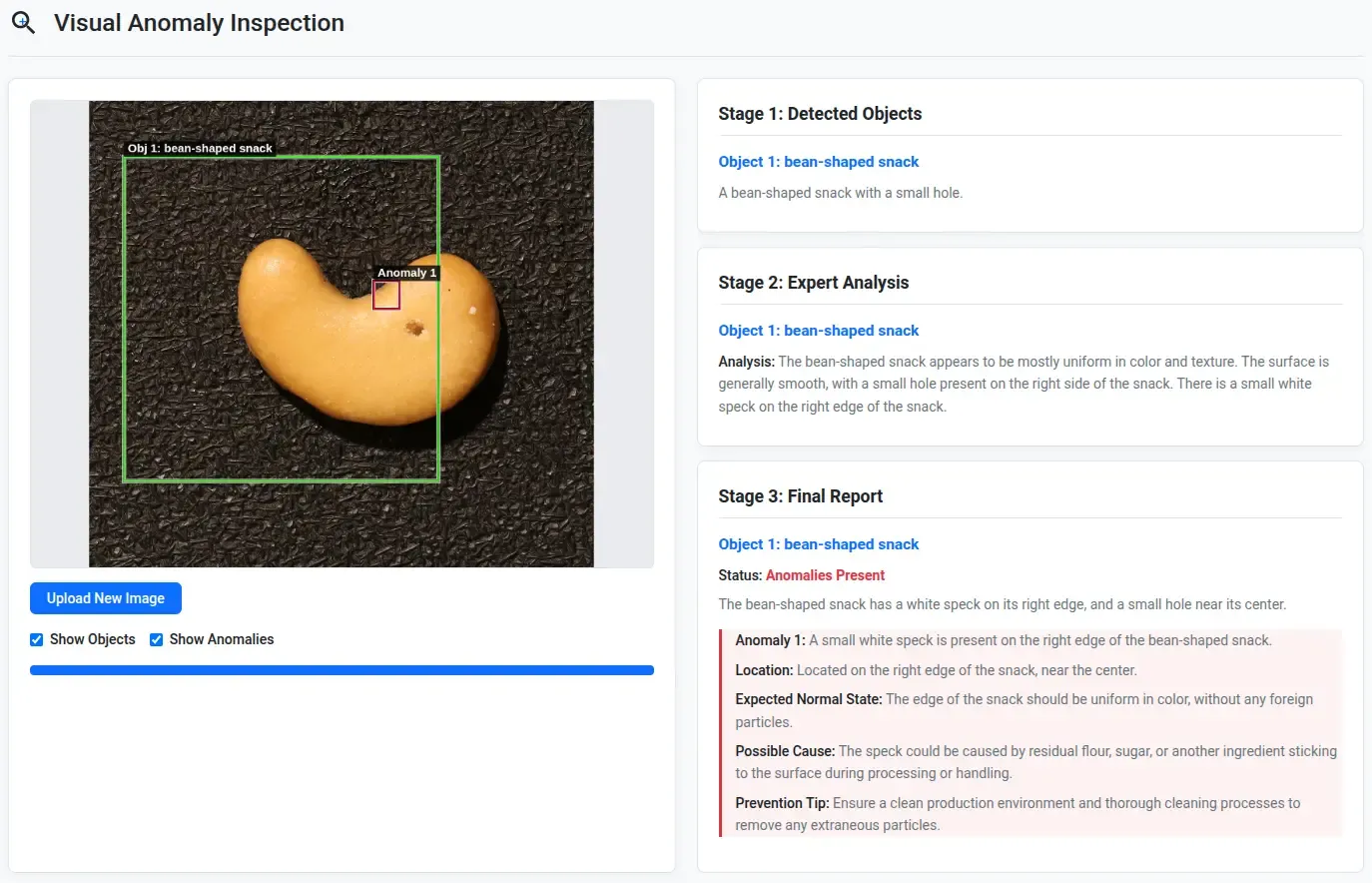Click the "Show Anomalies" label text
Image resolution: width=1372 pixels, height=883 pixels.
(x=222, y=639)
